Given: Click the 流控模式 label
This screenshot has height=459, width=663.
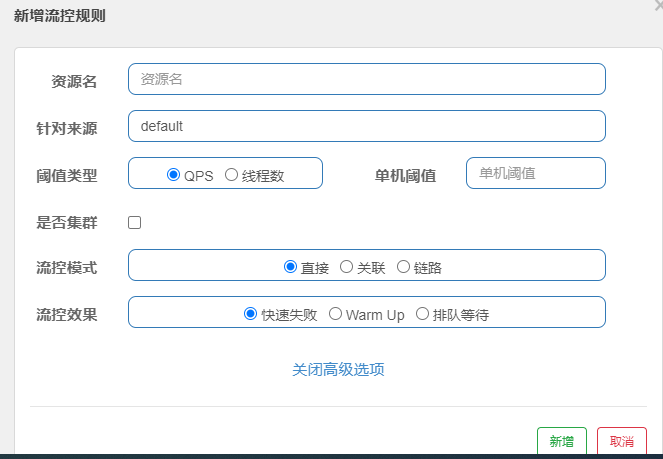Looking at the screenshot, I should tap(67, 268).
